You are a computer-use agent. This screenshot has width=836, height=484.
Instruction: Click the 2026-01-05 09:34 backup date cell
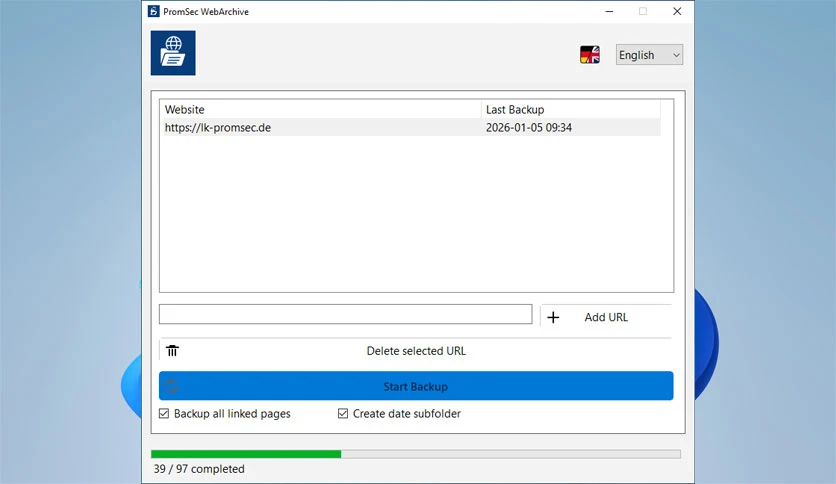click(528, 127)
